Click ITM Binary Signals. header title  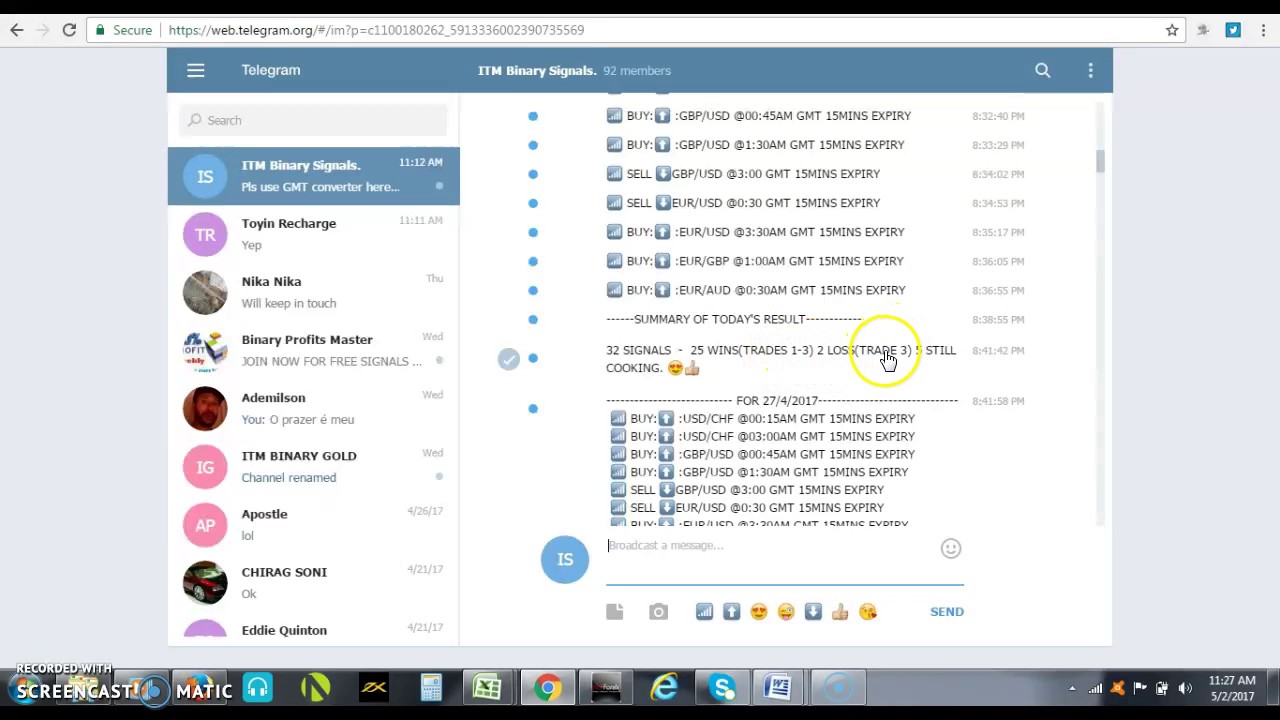click(x=537, y=70)
